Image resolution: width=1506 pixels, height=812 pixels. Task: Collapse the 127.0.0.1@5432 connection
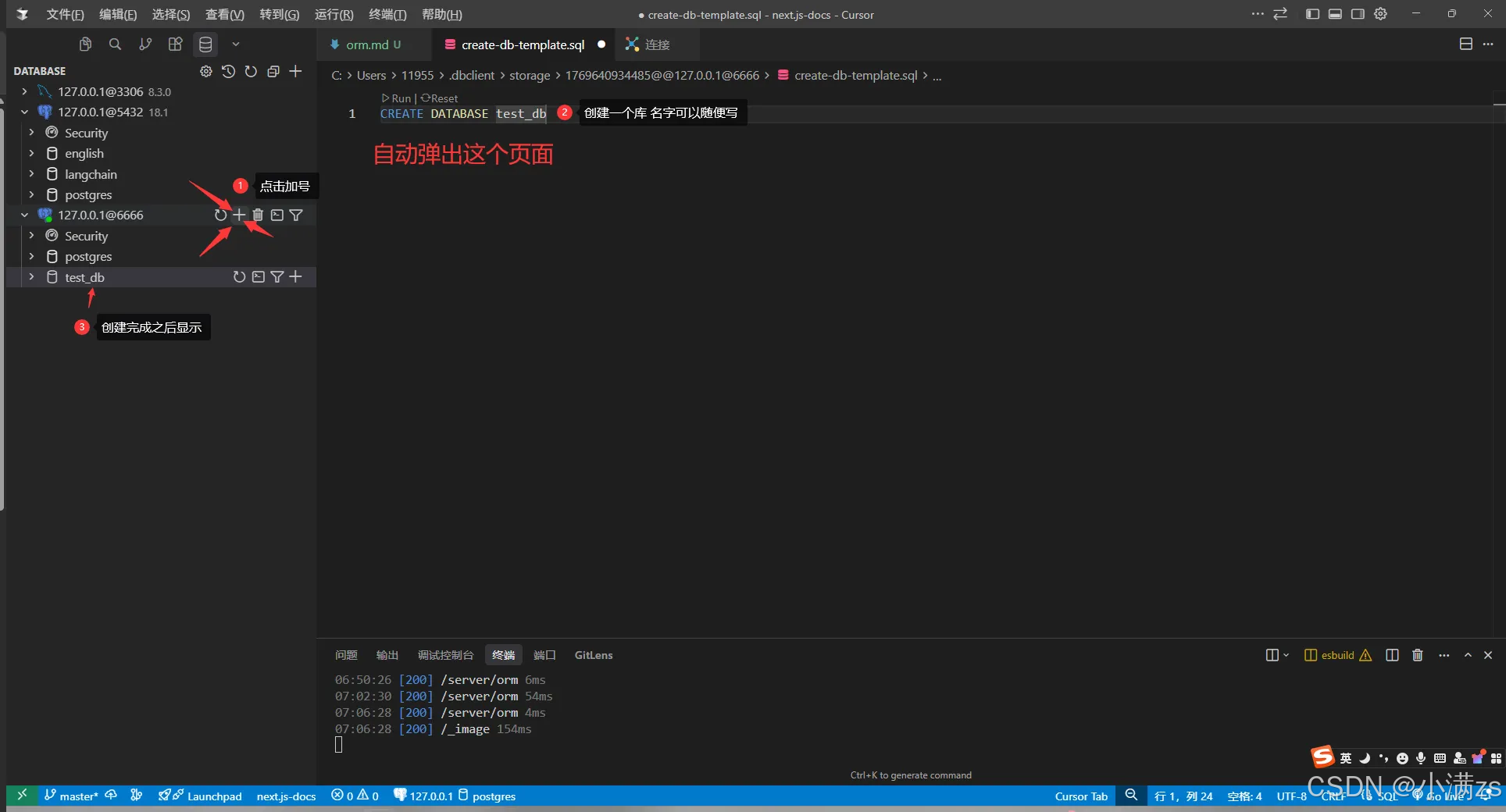coord(24,112)
